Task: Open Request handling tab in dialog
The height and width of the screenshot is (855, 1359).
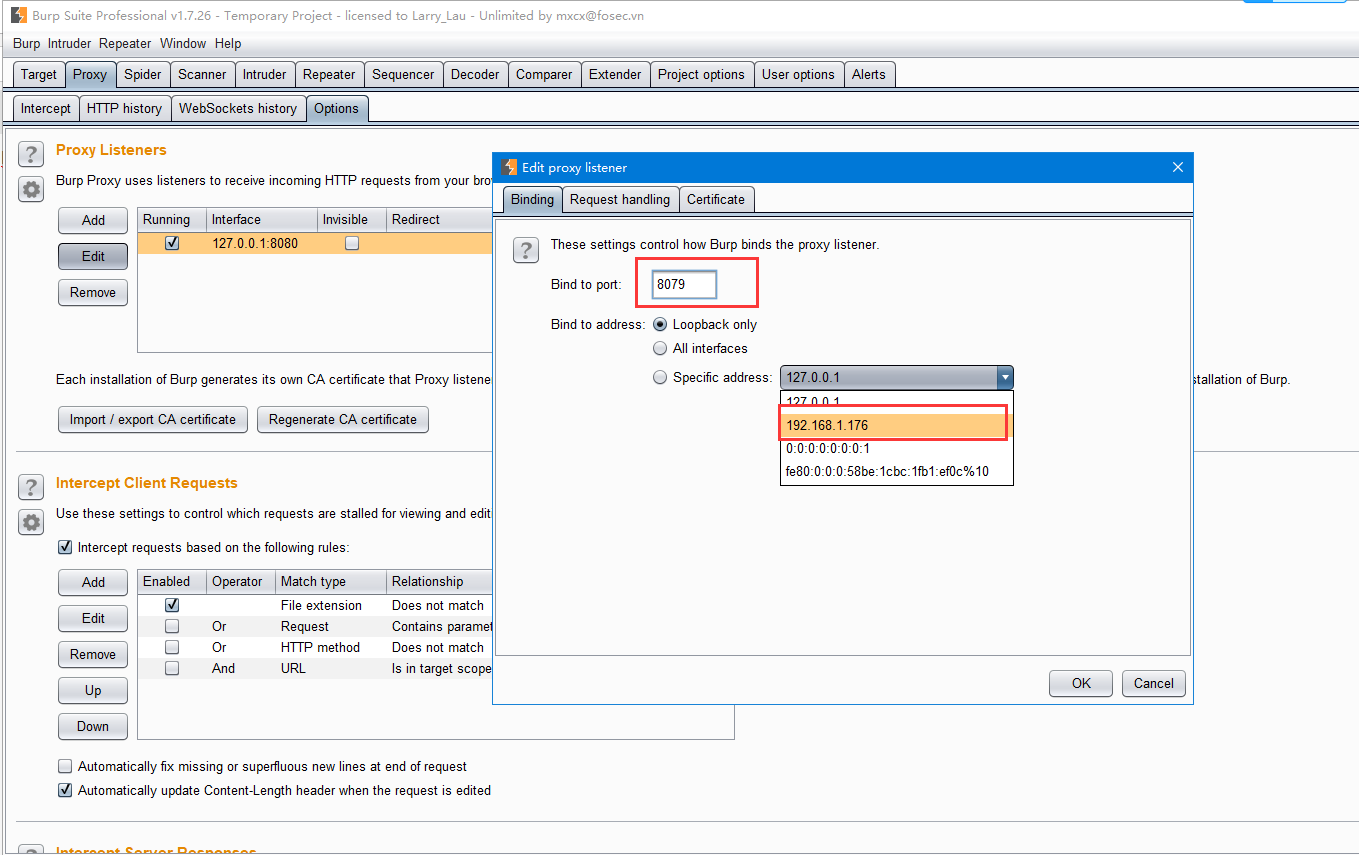Action: tap(620, 199)
